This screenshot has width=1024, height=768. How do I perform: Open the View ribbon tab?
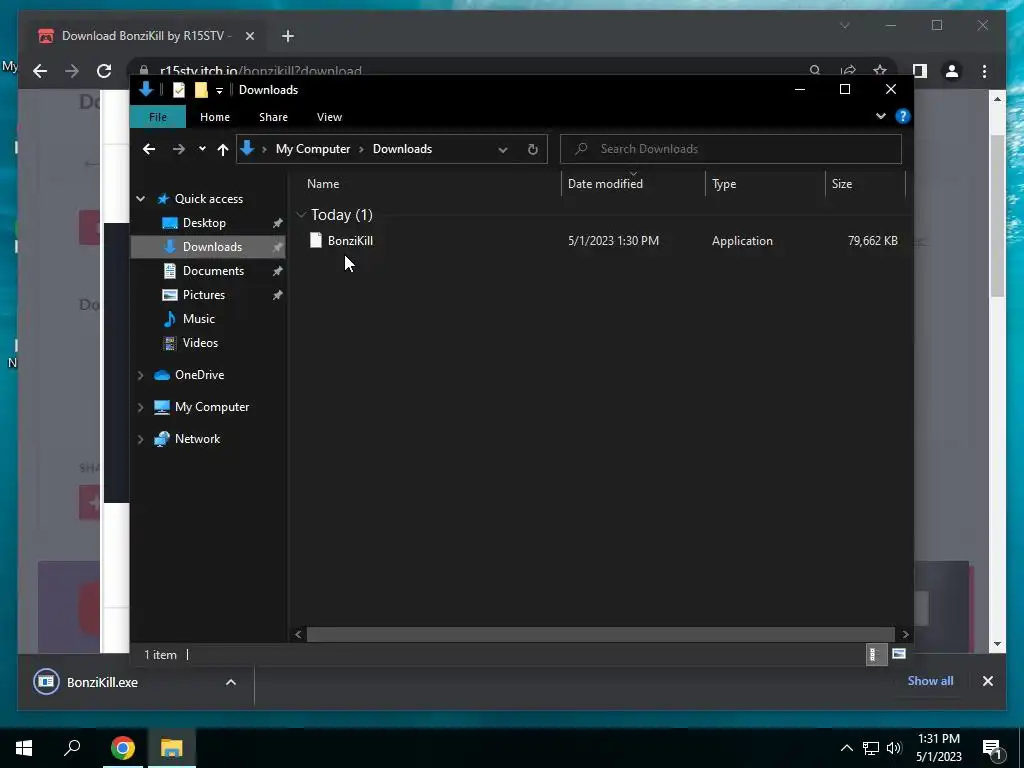click(x=329, y=117)
